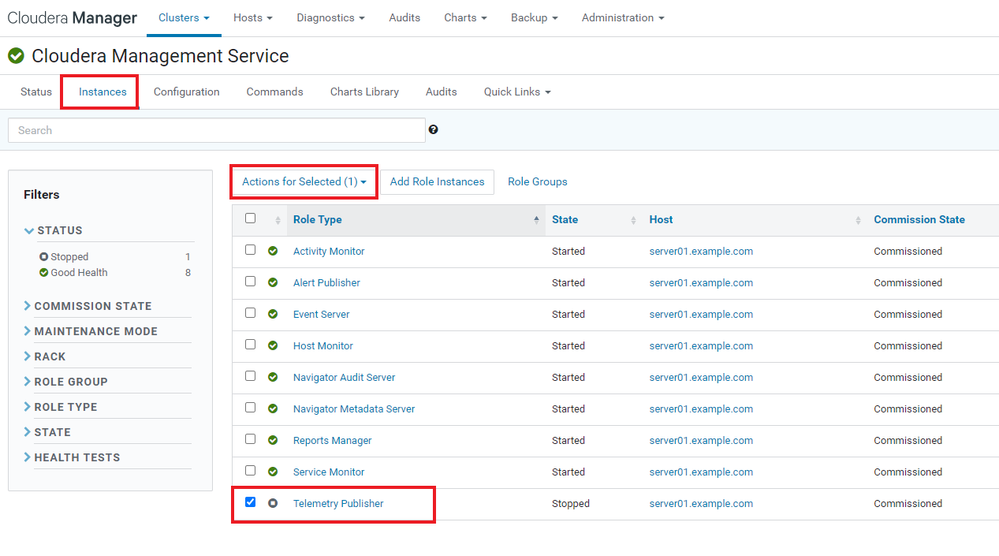The height and width of the screenshot is (556, 999).
Task: Check the Navigator Metadata Server checkbox
Action: 250,408
